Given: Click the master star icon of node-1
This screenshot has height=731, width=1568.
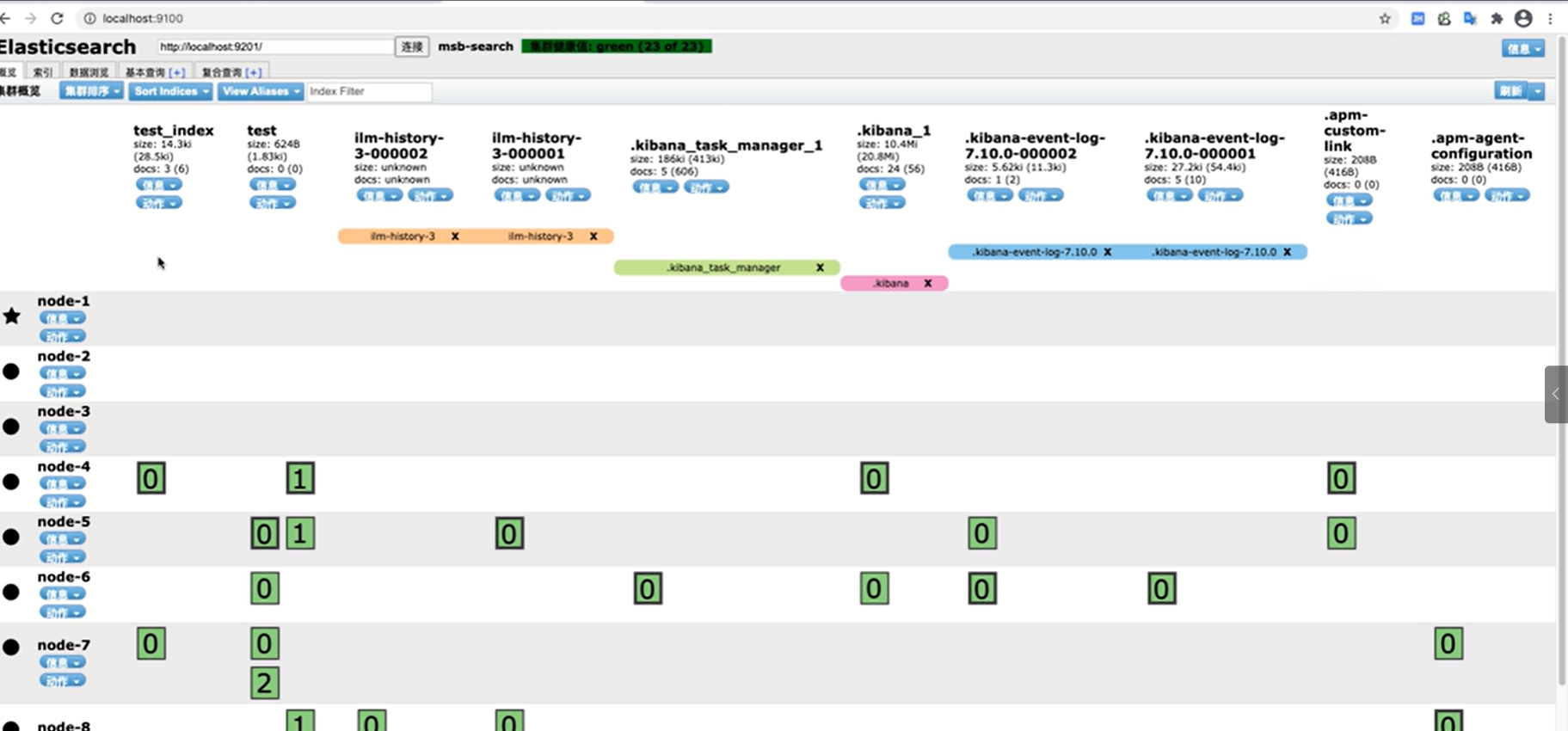Looking at the screenshot, I should (x=12, y=316).
